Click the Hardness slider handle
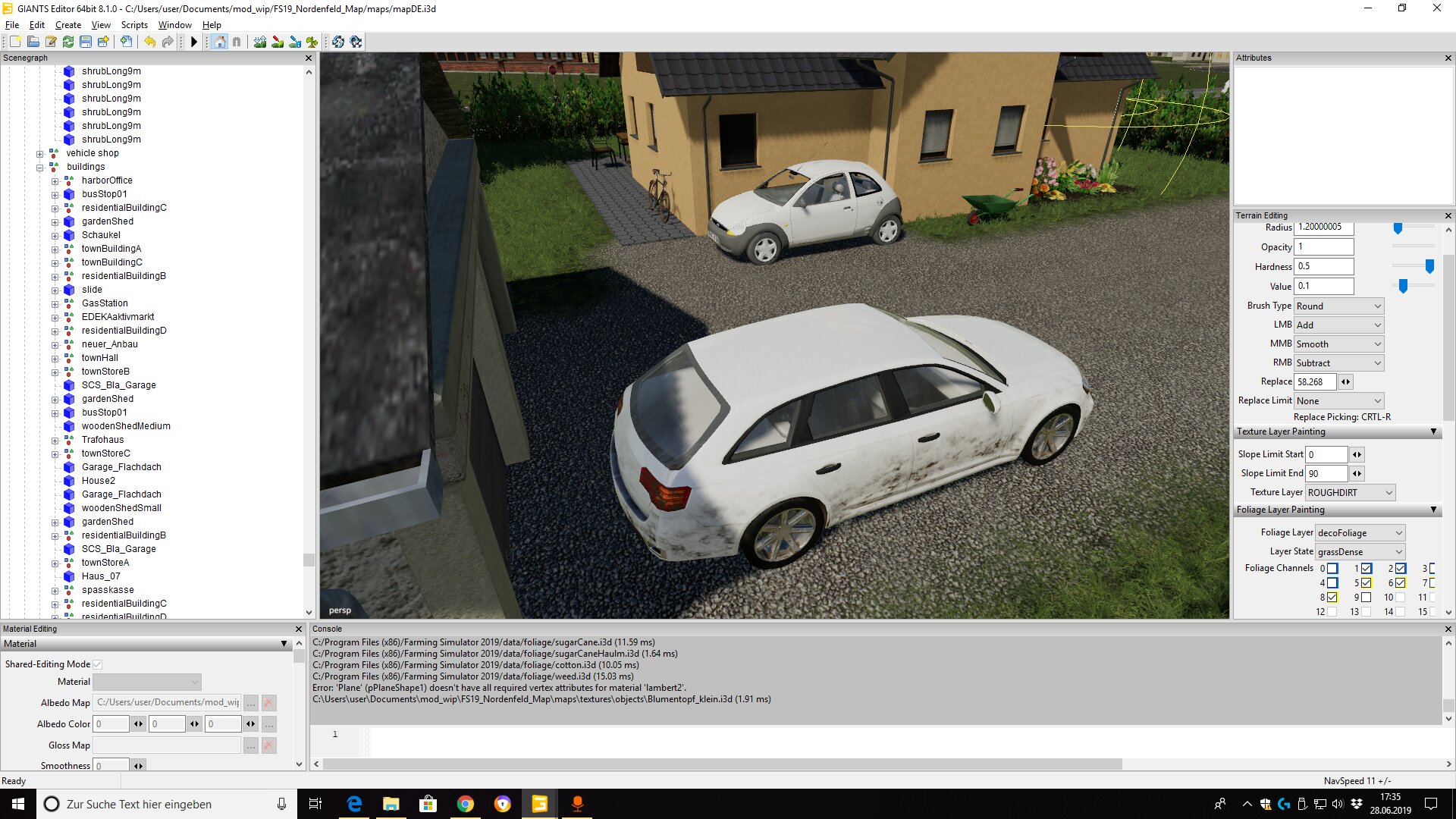Screen dimensions: 1456x819 (x=1429, y=266)
